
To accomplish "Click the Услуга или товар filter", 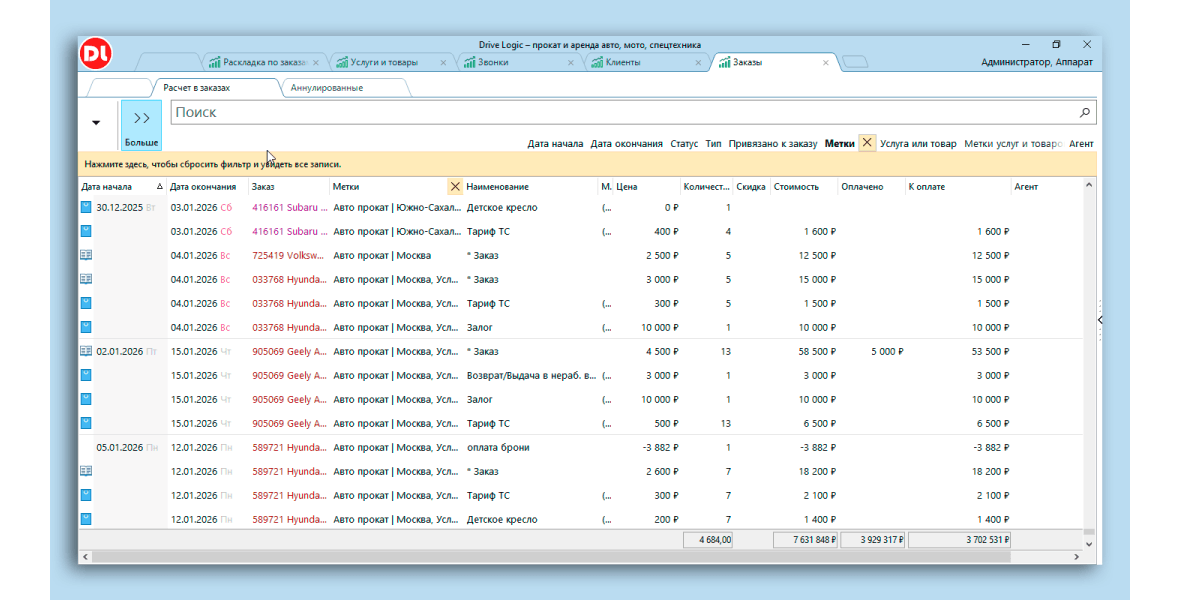I will pyautogui.click(x=918, y=144).
